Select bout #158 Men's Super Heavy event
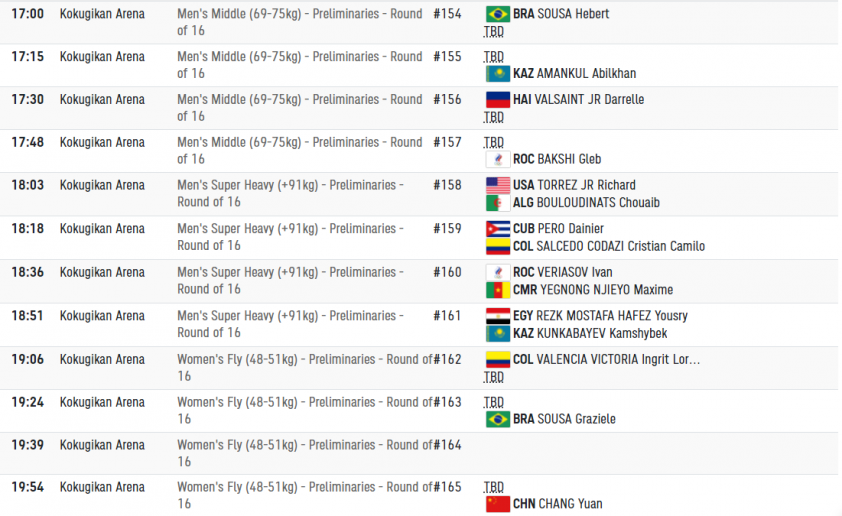The image size is (842, 516). [290, 194]
